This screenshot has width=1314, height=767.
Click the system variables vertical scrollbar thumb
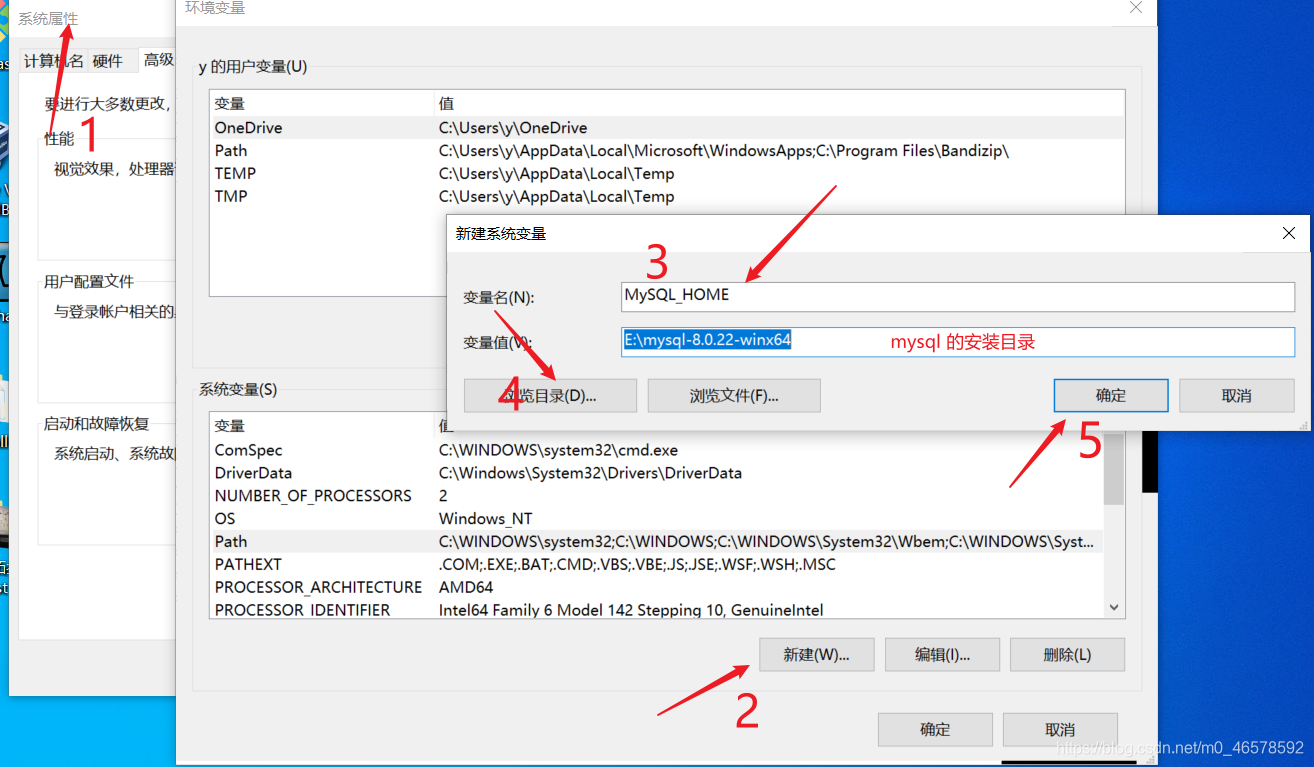tap(1114, 470)
